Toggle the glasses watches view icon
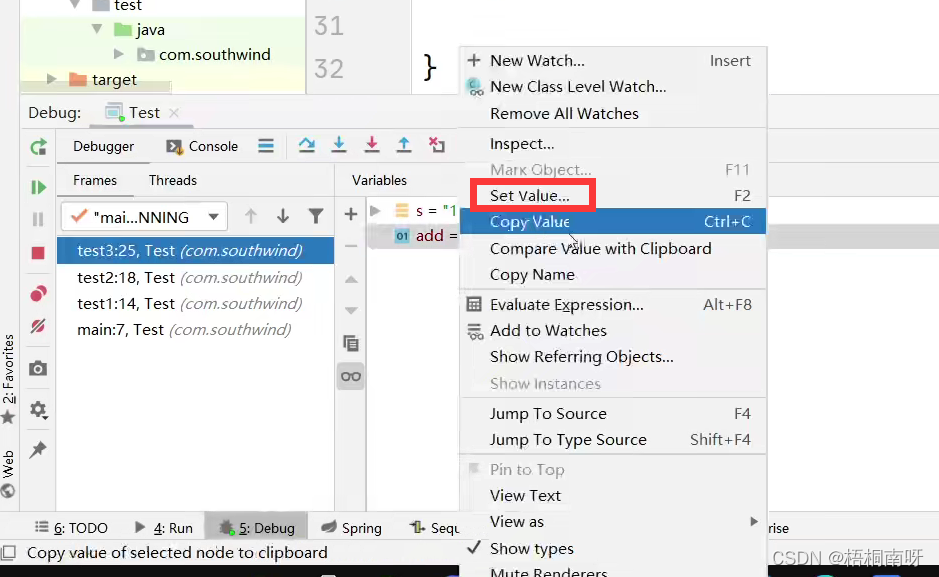Screen dimensions: 939x577 click(x=351, y=376)
